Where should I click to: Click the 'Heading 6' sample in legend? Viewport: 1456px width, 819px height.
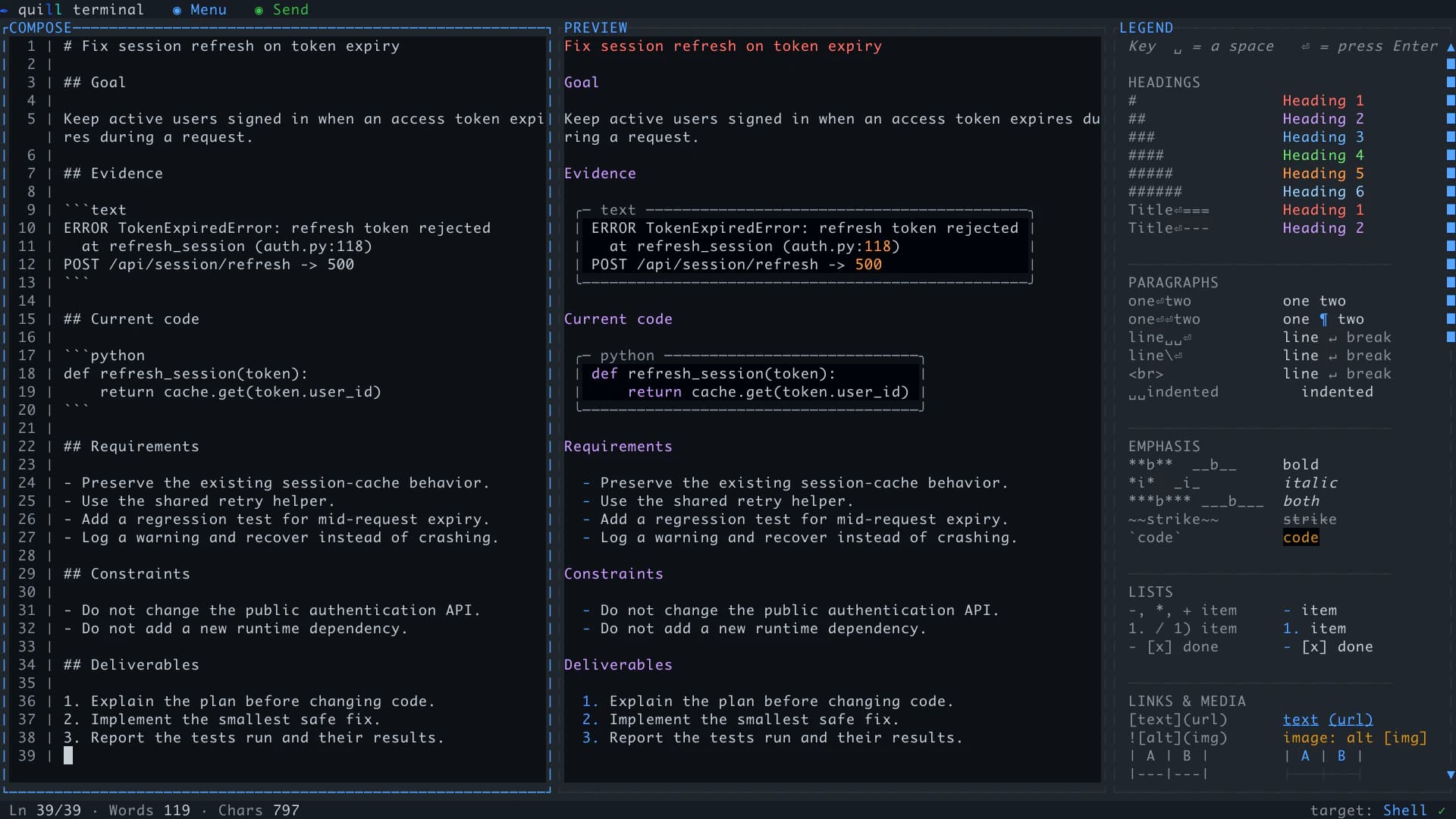click(1323, 192)
